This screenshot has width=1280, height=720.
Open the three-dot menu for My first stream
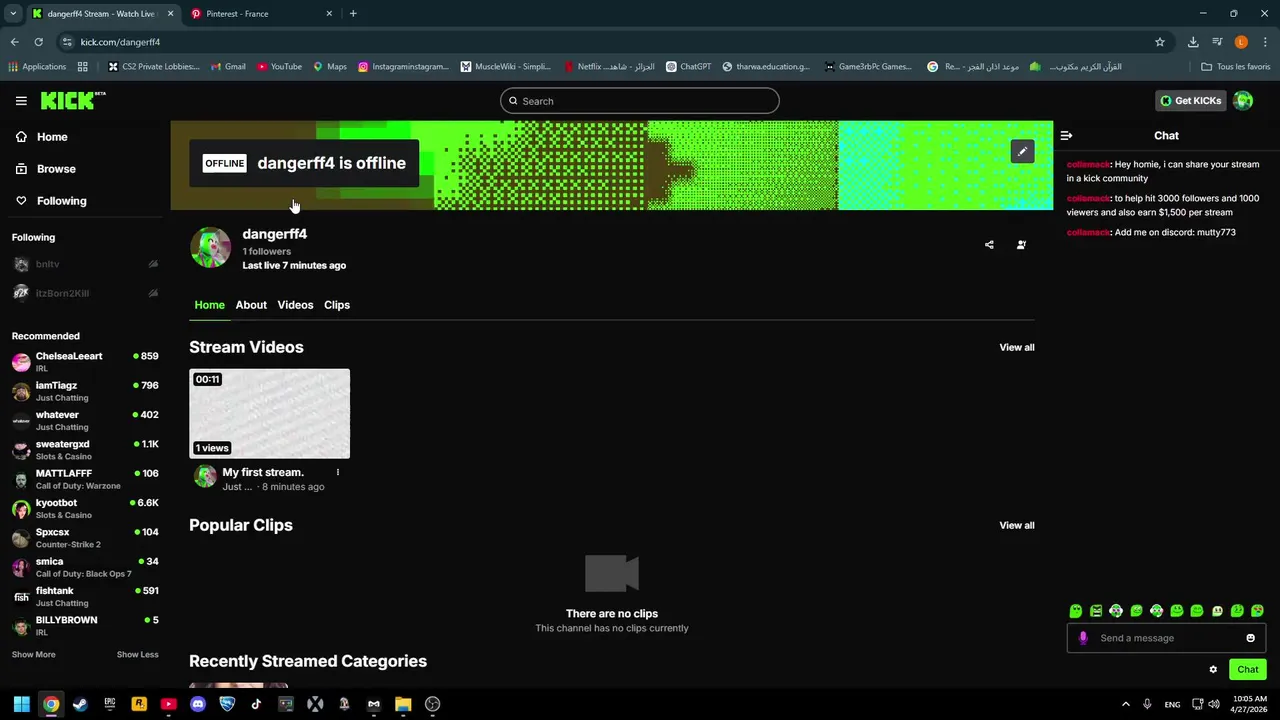point(337,472)
